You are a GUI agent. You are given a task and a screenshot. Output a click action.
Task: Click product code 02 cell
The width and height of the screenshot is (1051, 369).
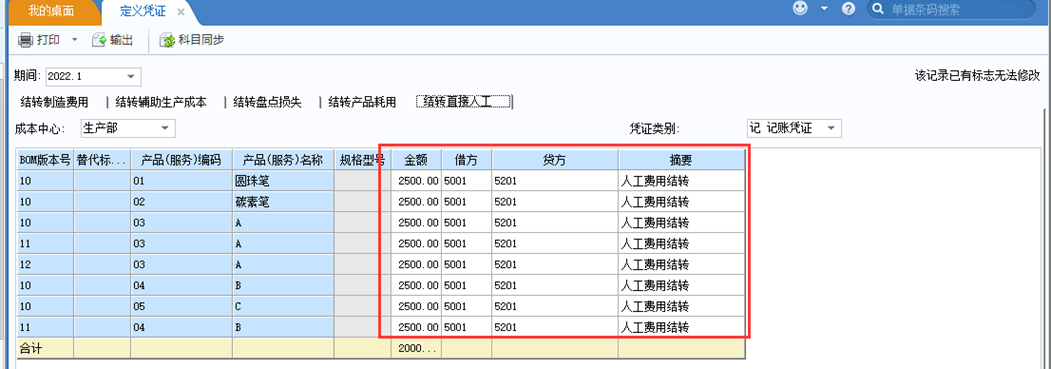(182, 202)
